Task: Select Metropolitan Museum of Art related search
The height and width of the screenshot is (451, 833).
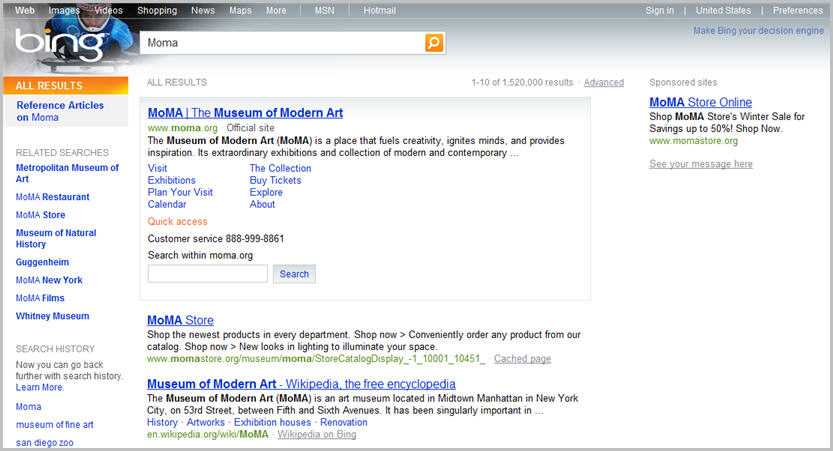Action: pyautogui.click(x=67, y=173)
